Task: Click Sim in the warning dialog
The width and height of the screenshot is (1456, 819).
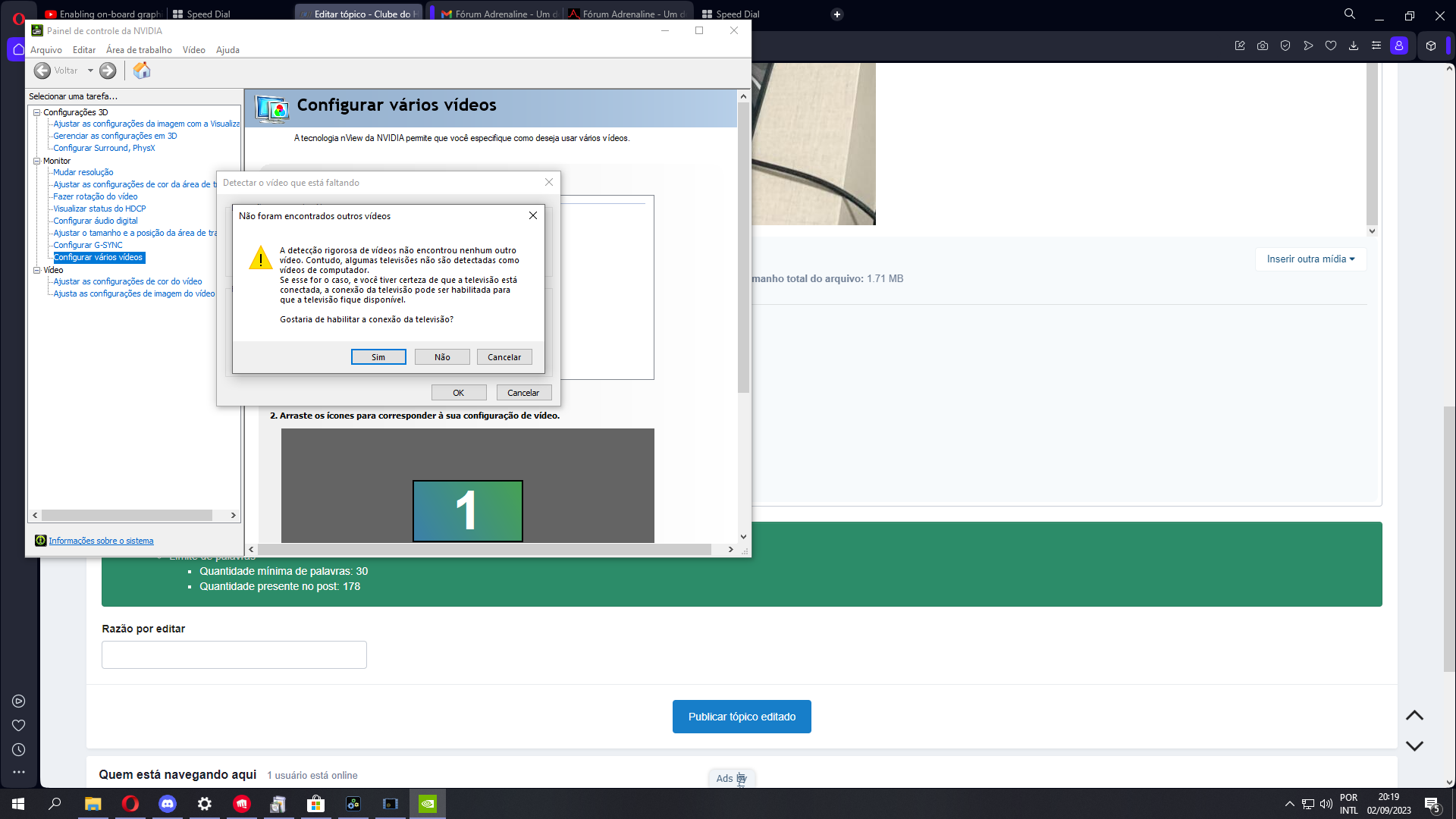Action: pyautogui.click(x=378, y=357)
